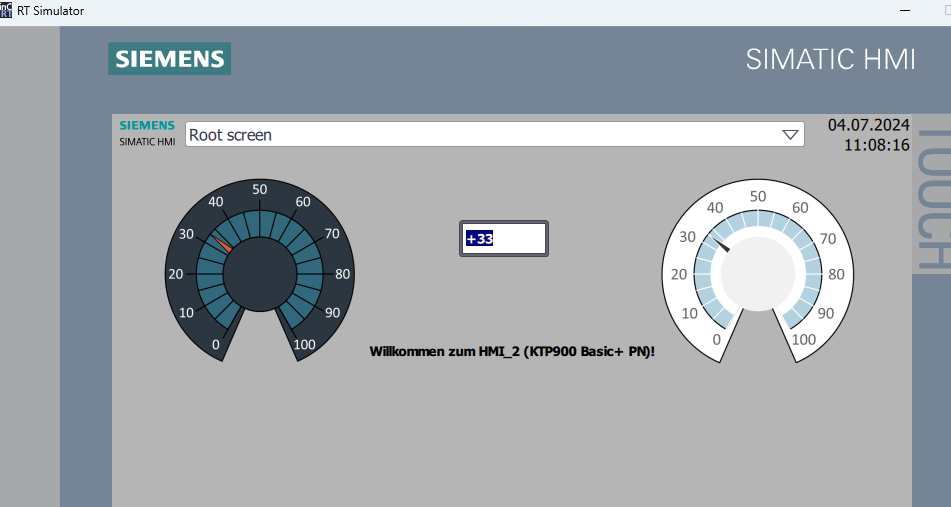The height and width of the screenshot is (507, 951).
Task: Click the 100 label on white gauge
Action: (x=804, y=340)
